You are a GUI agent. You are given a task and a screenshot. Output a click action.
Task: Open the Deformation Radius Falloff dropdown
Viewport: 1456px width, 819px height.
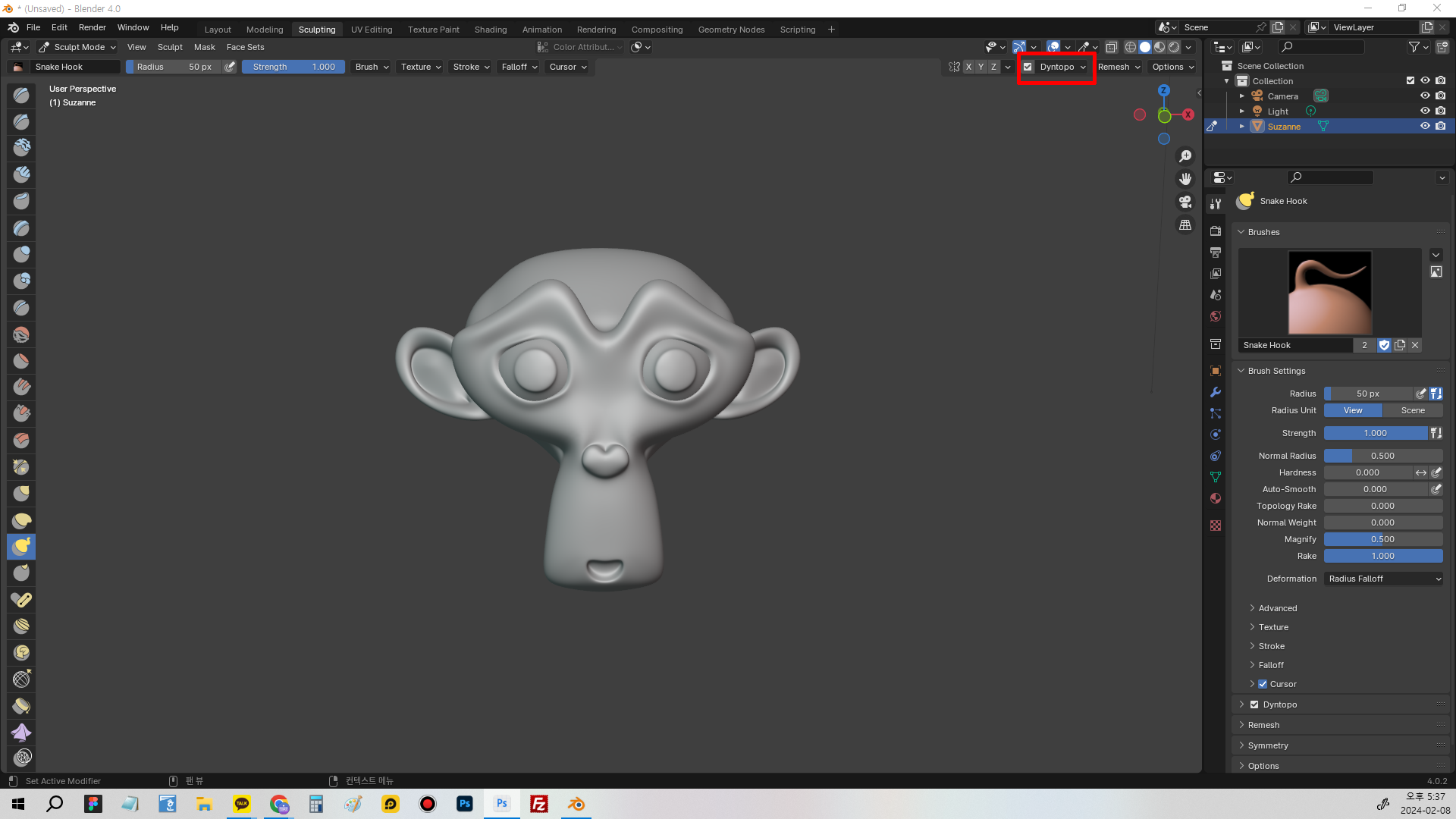click(1383, 579)
